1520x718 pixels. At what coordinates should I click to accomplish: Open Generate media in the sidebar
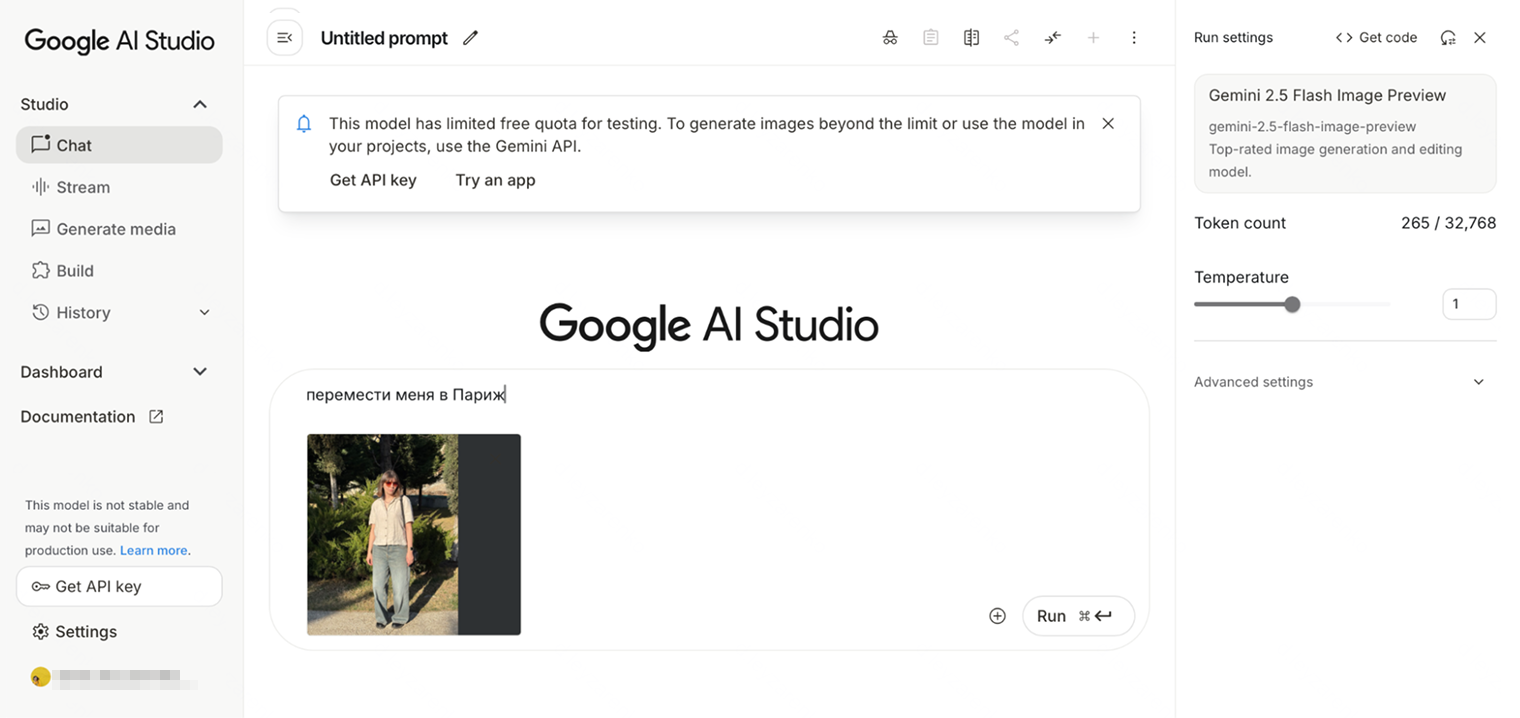(x=119, y=229)
